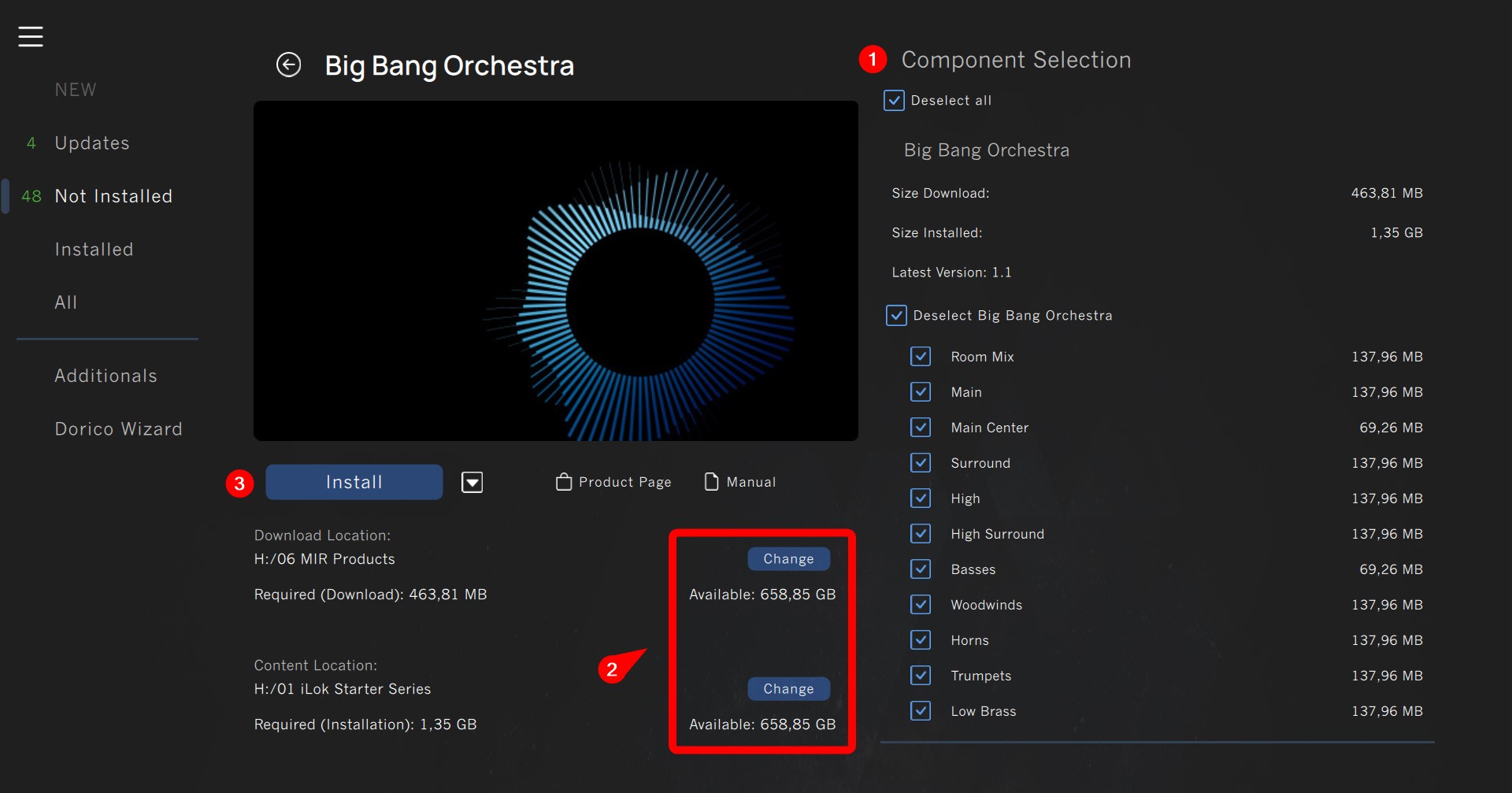Screen dimensions: 1512x793
Task: Uncheck the Low Brass component
Action: [x=921, y=711]
